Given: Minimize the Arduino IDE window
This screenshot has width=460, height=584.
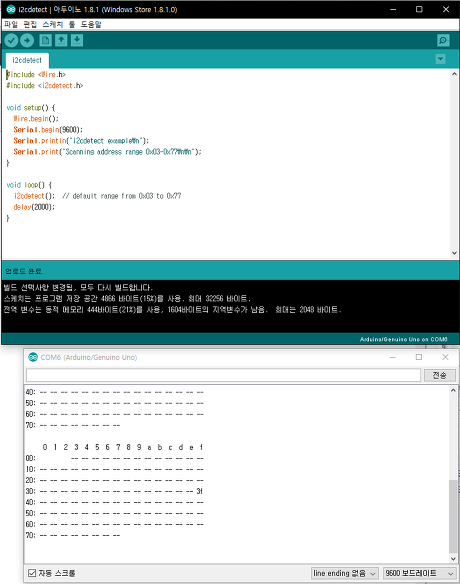Looking at the screenshot, I should [x=393, y=9].
